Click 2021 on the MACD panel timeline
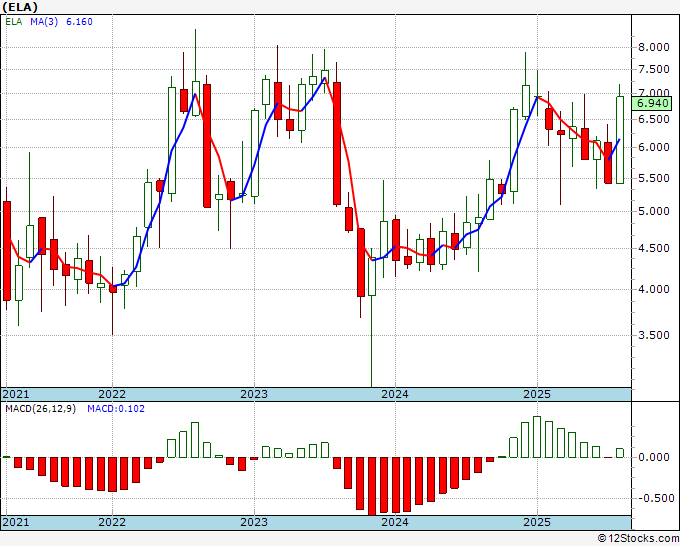Image resolution: width=680 pixels, height=546 pixels. pos(16,522)
